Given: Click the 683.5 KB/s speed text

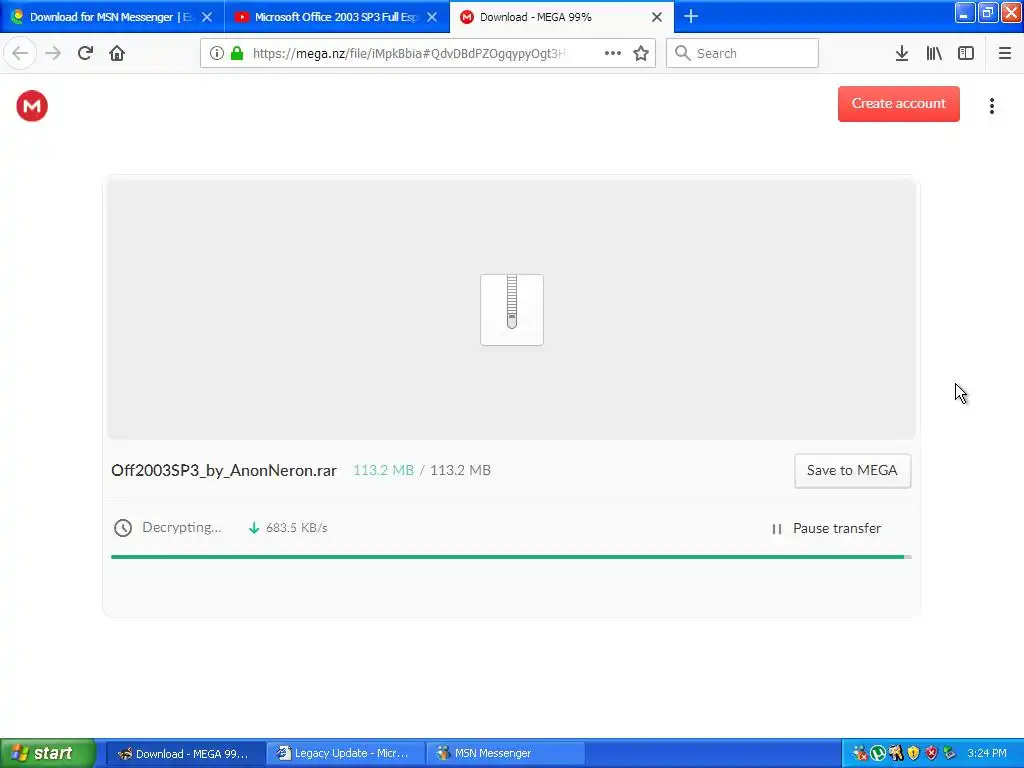Looking at the screenshot, I should (296, 528).
